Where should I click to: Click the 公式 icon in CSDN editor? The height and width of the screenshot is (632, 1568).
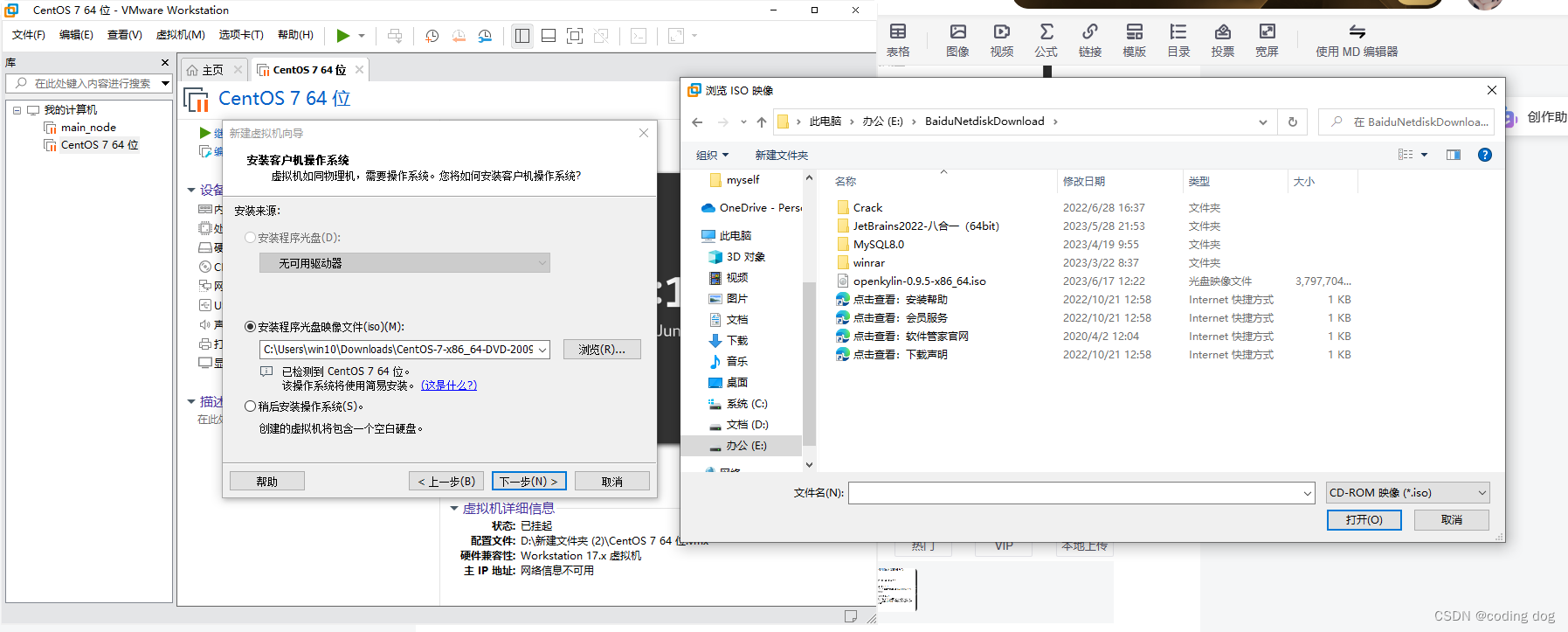[x=1046, y=41]
